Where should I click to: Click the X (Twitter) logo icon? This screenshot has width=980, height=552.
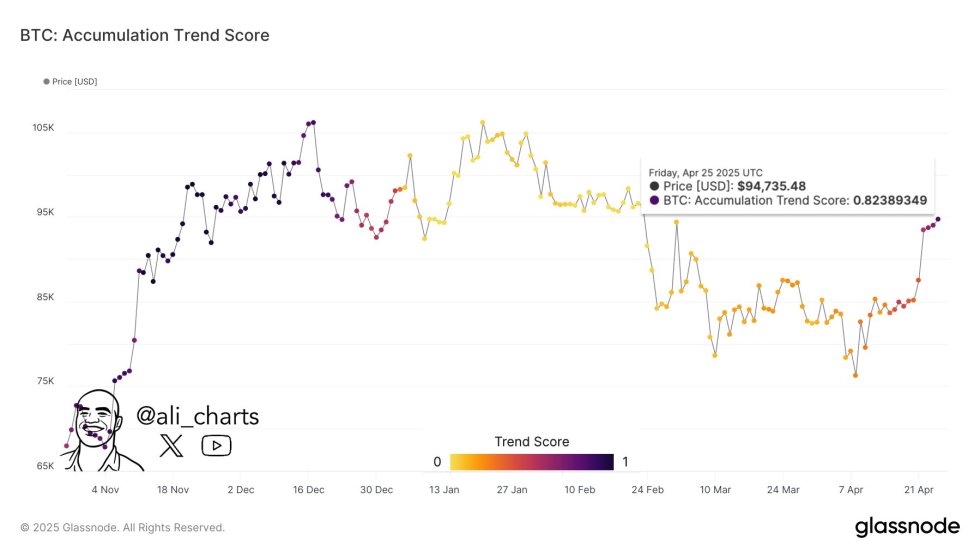tap(172, 445)
